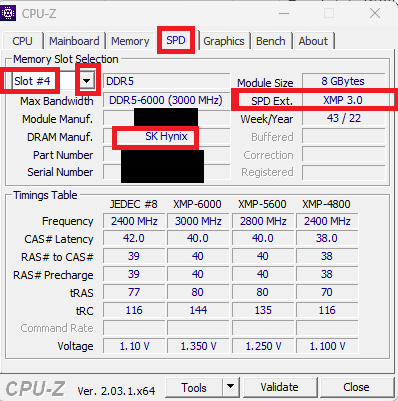This screenshot has width=398, height=401.
Task: Click the XMP-6000 column header
Action: pos(197,204)
